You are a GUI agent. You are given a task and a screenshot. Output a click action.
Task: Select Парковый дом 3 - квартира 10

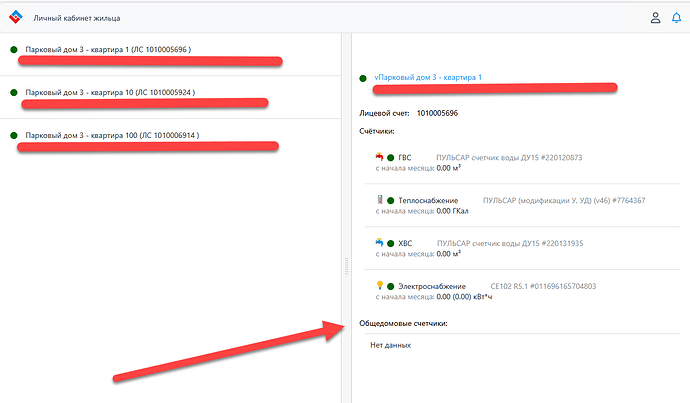[110, 92]
